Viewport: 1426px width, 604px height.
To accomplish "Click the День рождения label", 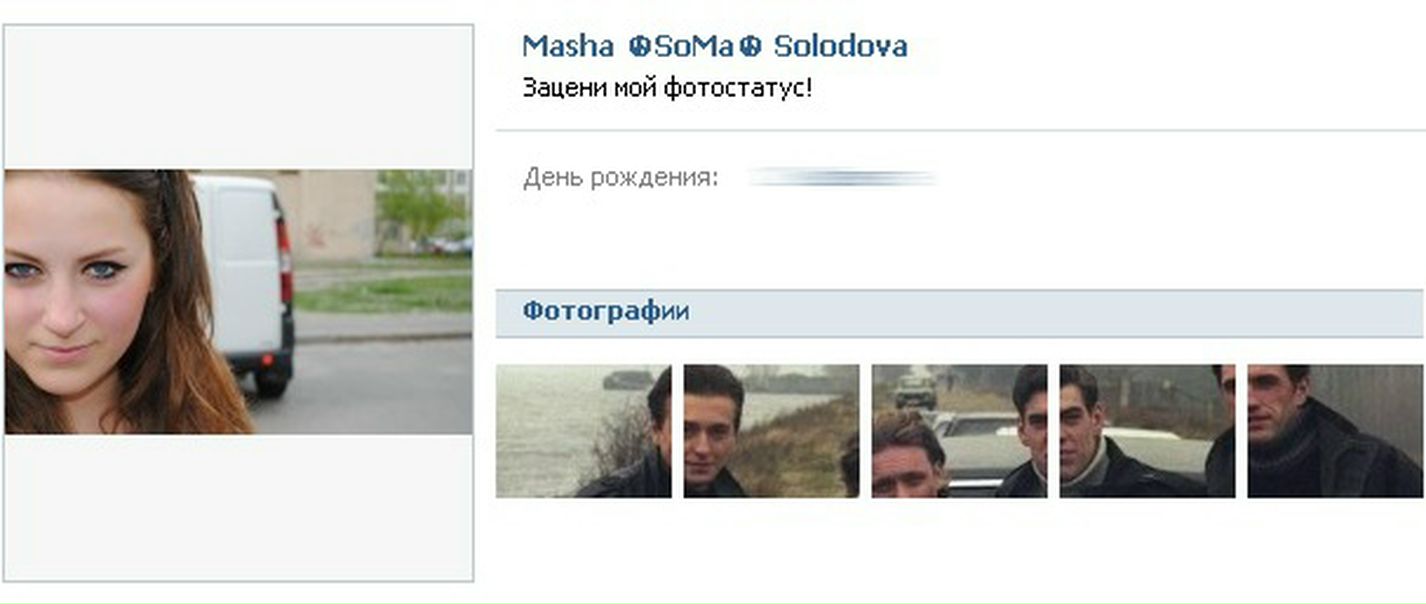I will [620, 180].
